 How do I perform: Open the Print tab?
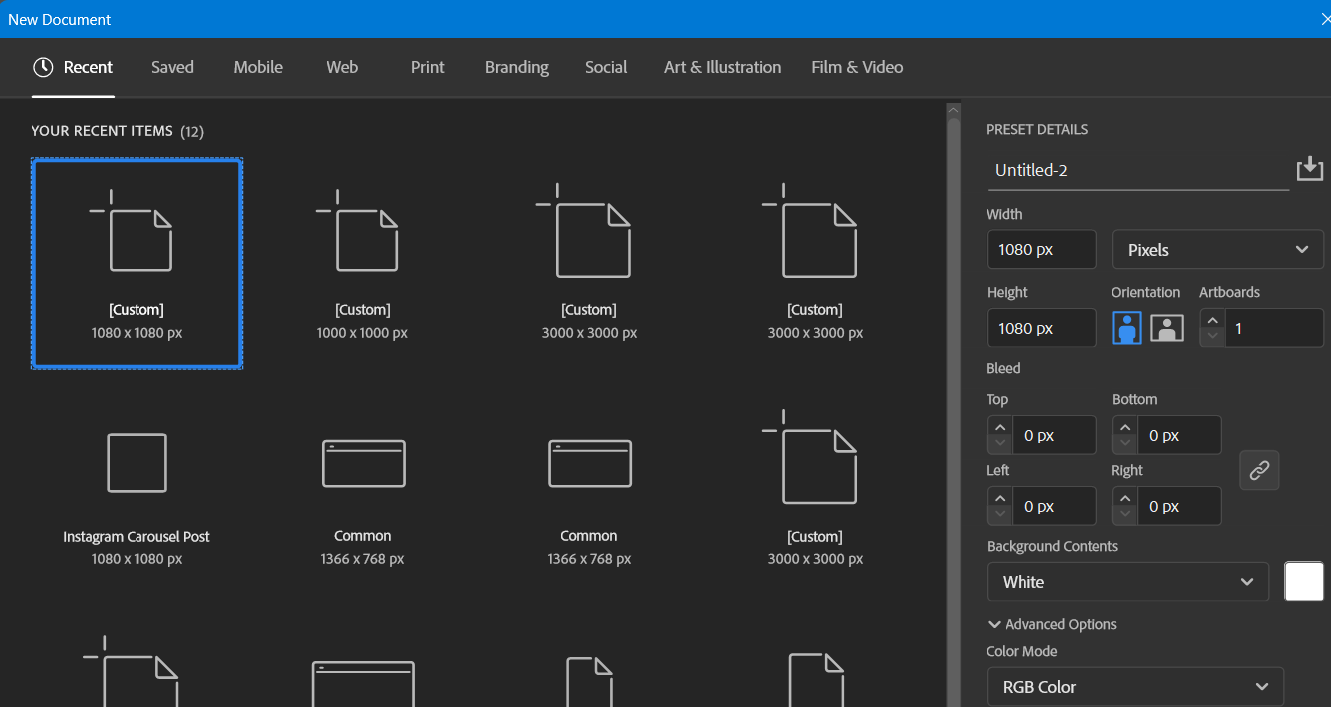click(x=427, y=67)
